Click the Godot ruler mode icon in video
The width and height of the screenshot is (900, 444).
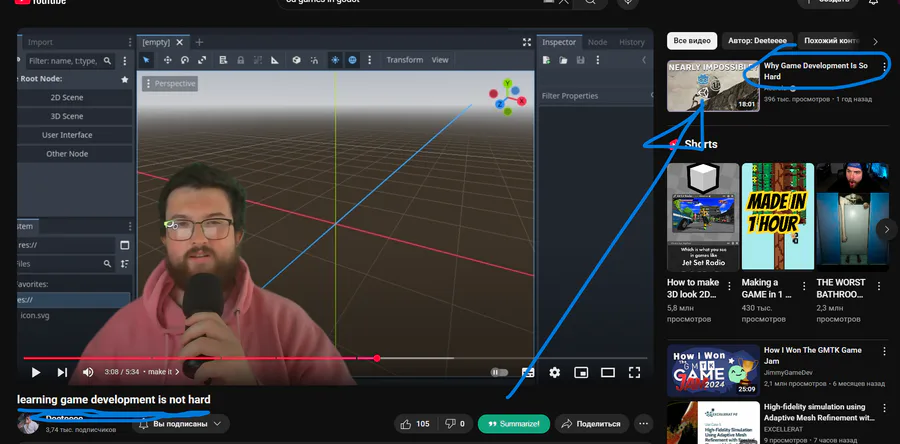(x=275, y=60)
